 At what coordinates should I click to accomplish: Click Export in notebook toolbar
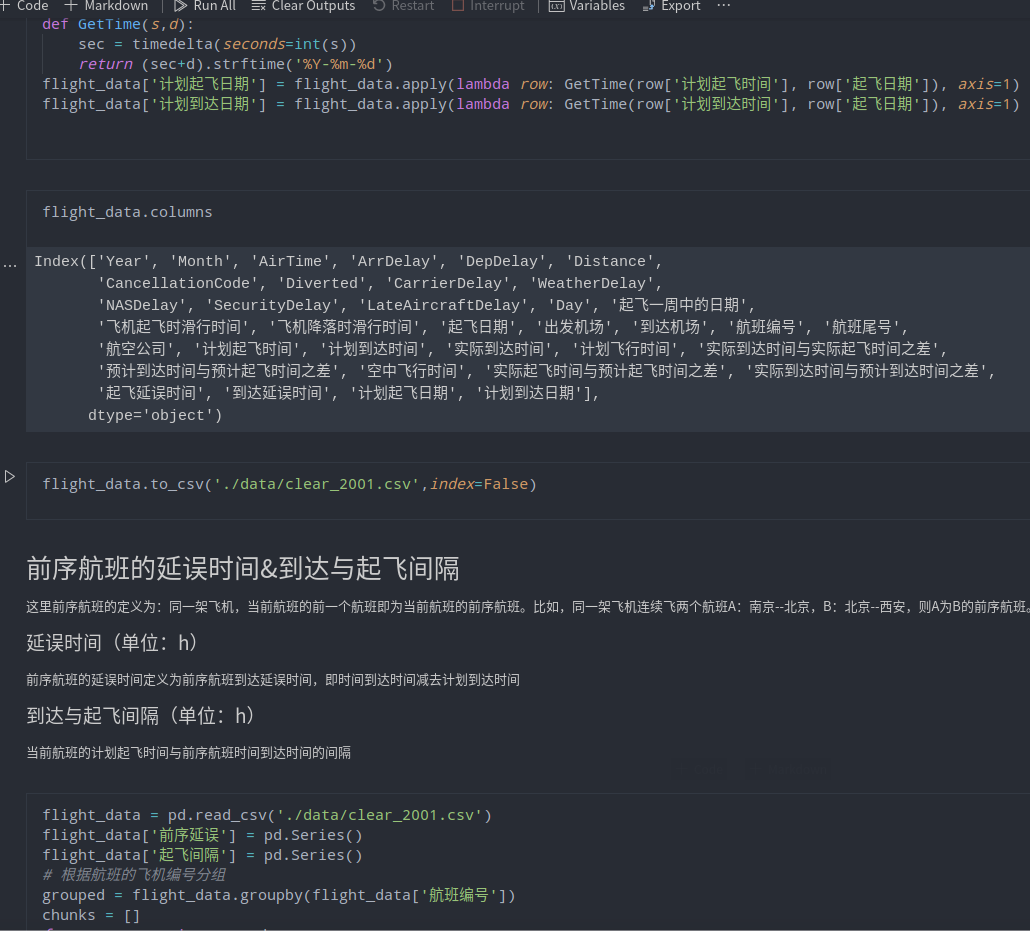(671, 6)
